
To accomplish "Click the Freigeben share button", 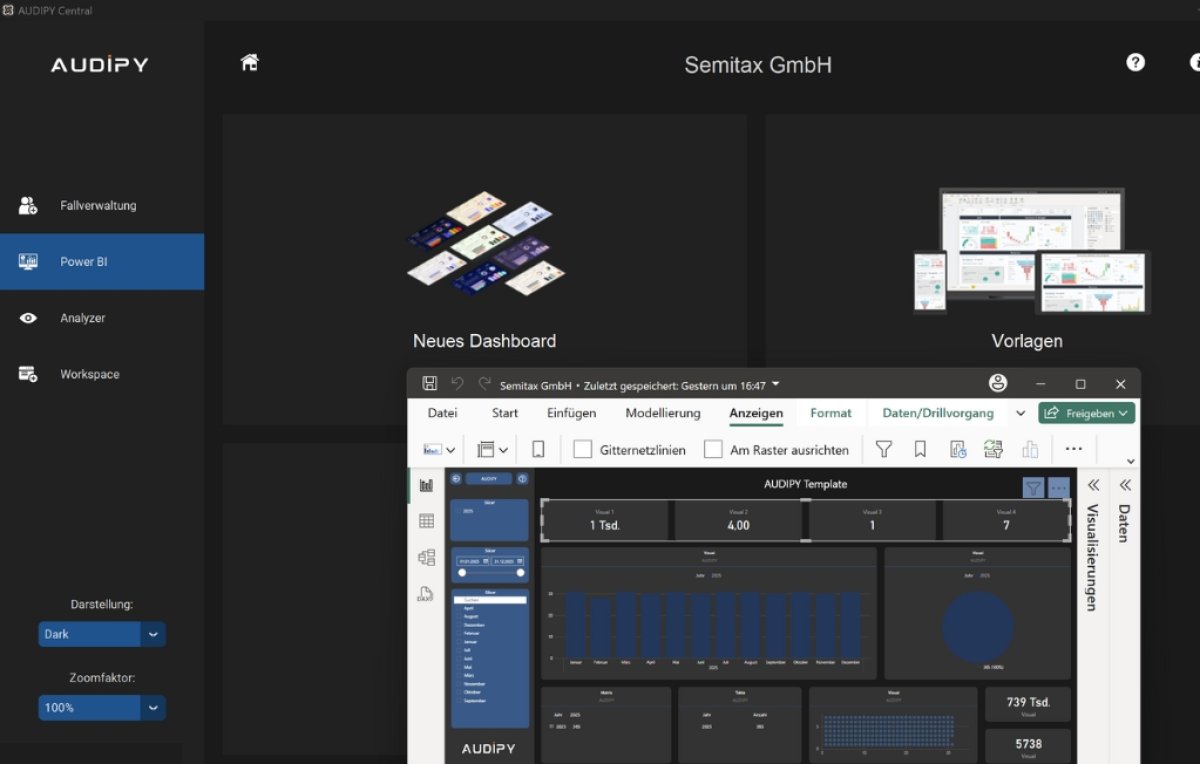I will click(x=1087, y=413).
